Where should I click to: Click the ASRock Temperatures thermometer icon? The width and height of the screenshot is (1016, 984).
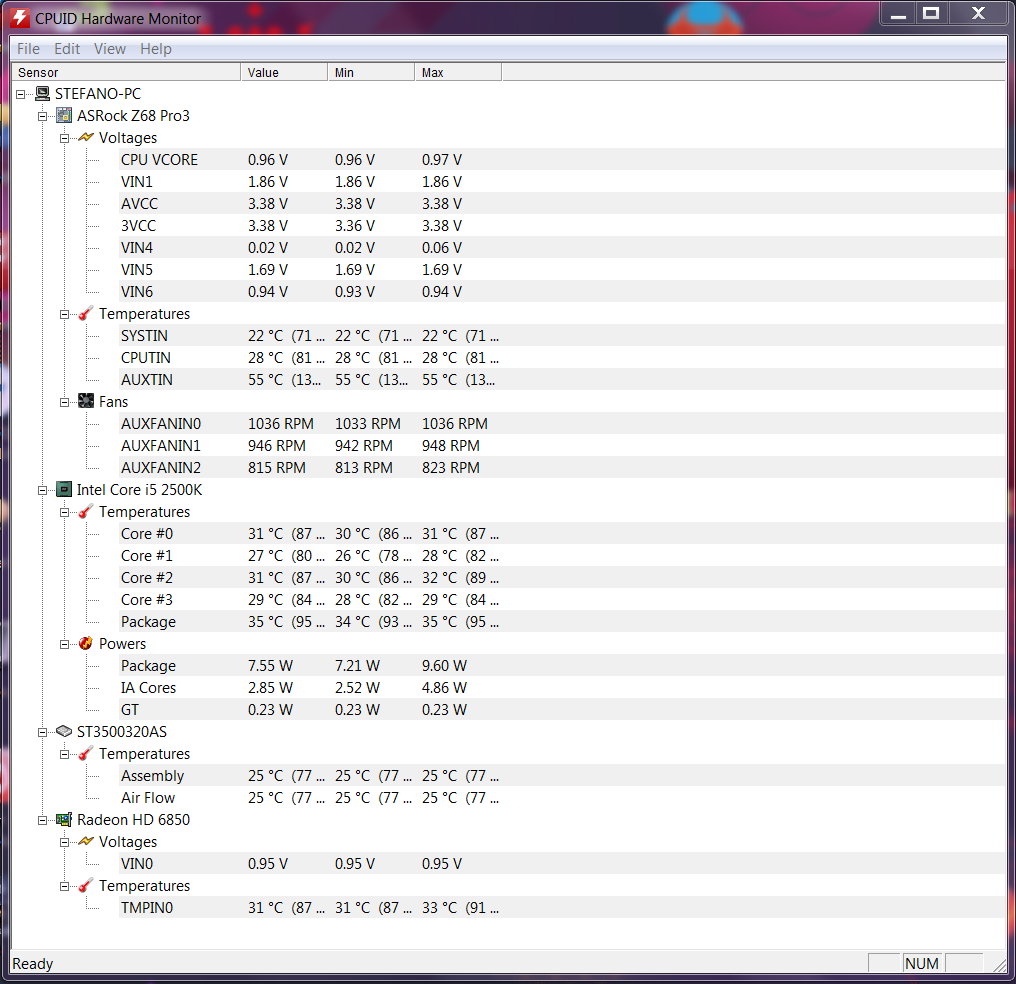tap(86, 314)
